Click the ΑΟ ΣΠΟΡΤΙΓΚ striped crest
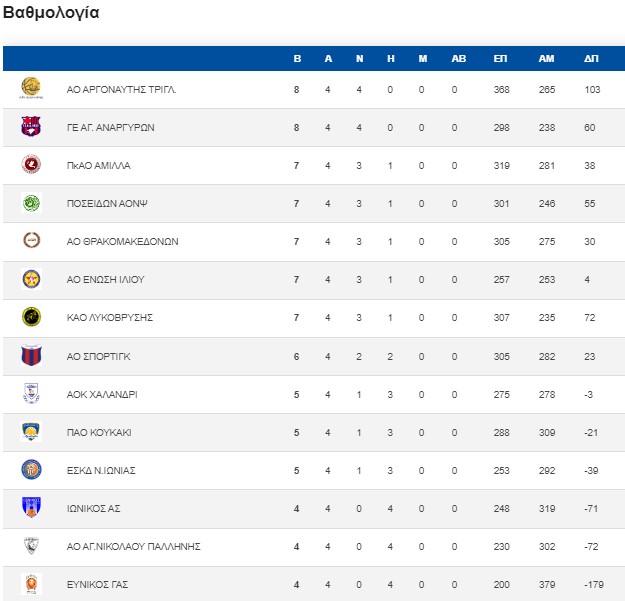 tap(31, 355)
